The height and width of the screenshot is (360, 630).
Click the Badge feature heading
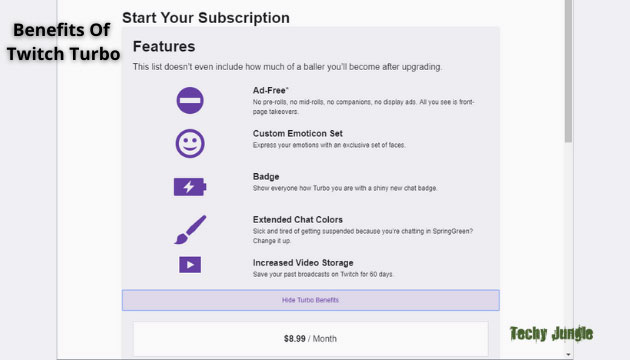[x=266, y=176]
